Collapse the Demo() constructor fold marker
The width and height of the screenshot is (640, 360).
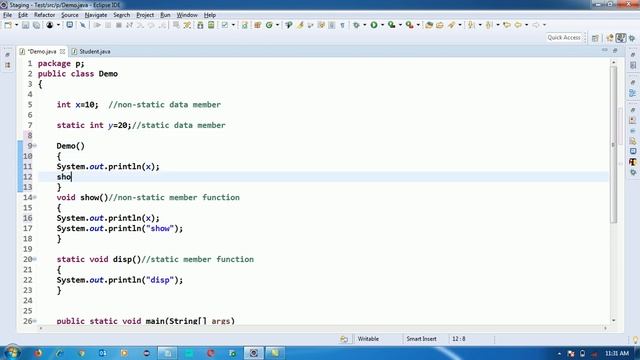pyautogui.click(x=35, y=146)
